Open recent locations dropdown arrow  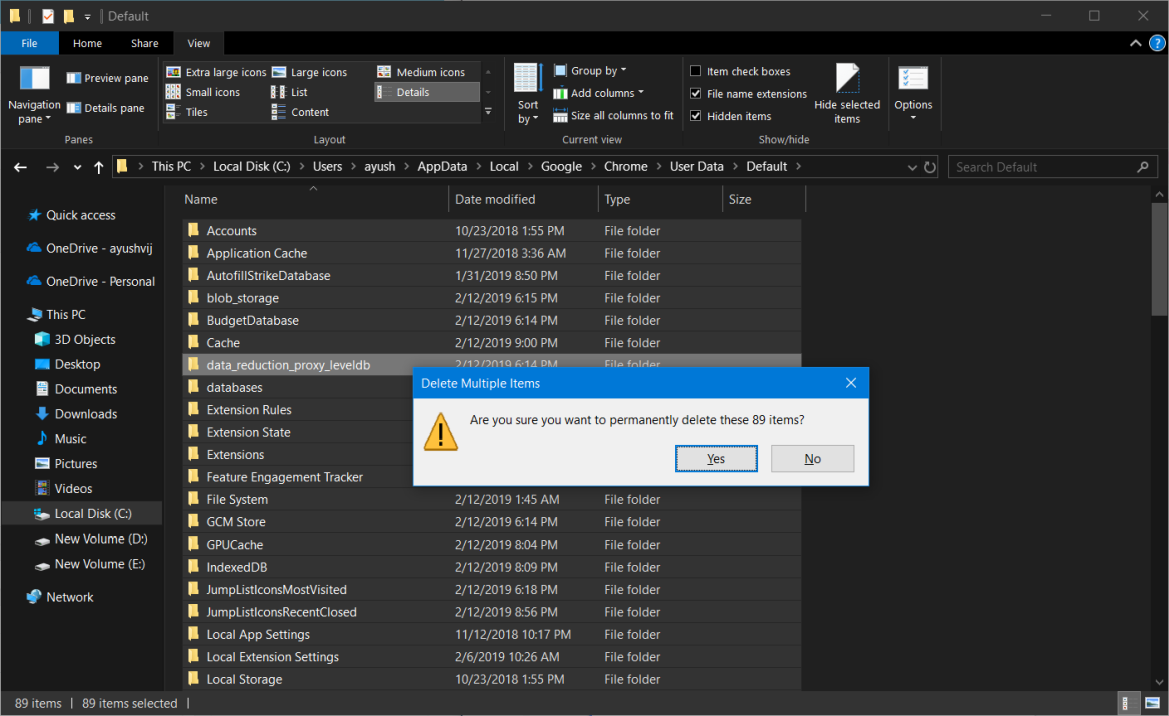(78, 168)
